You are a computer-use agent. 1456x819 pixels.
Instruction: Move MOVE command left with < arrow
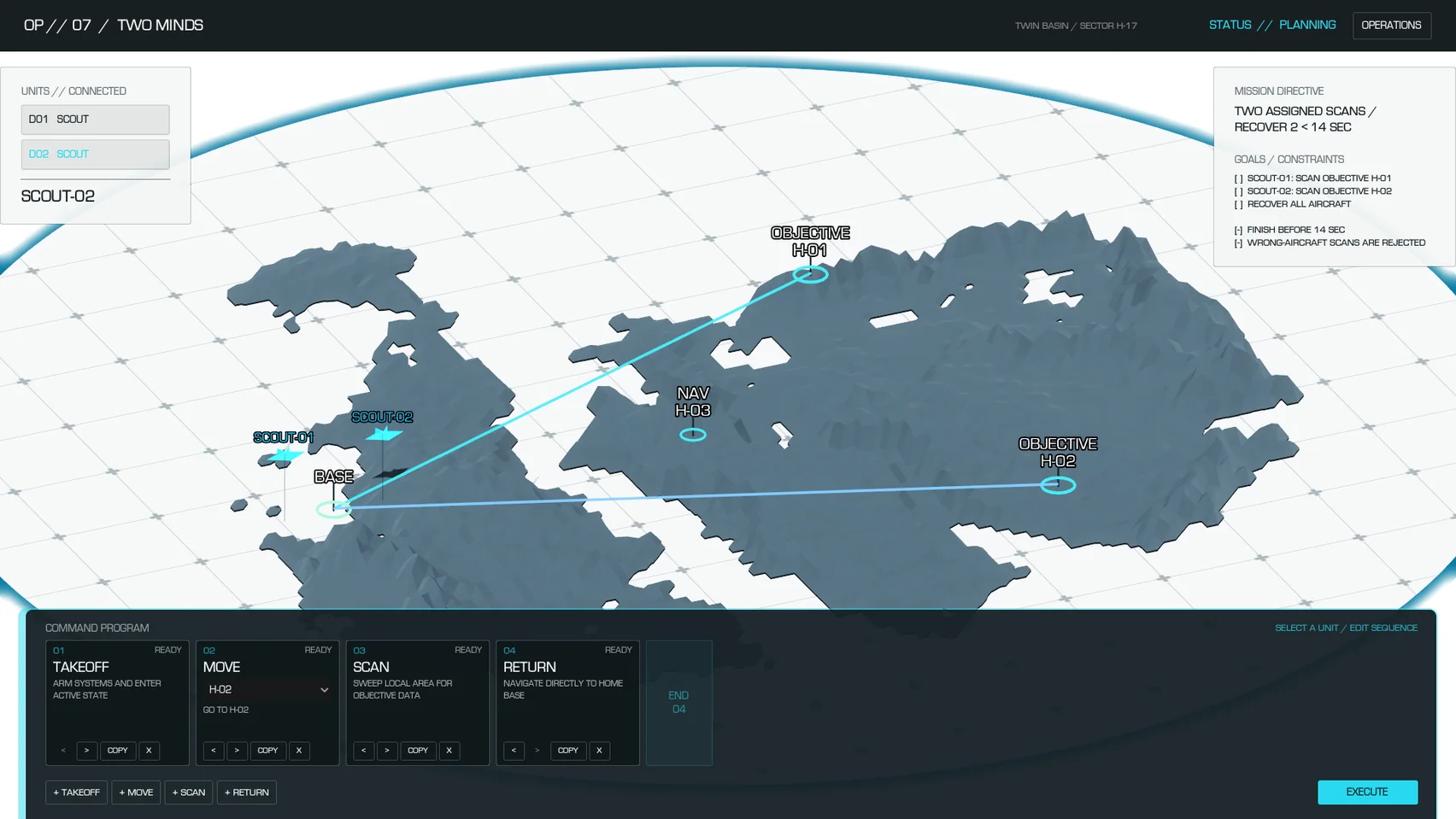(214, 751)
